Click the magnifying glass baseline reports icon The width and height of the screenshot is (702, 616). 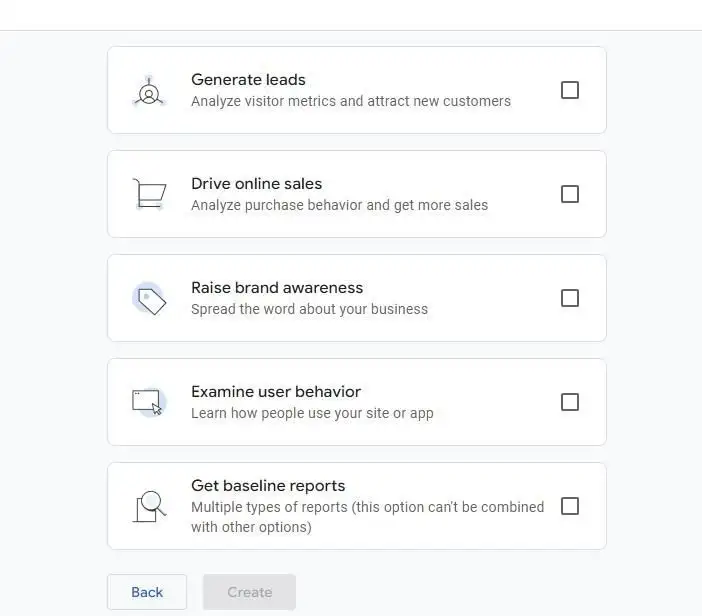click(x=150, y=506)
